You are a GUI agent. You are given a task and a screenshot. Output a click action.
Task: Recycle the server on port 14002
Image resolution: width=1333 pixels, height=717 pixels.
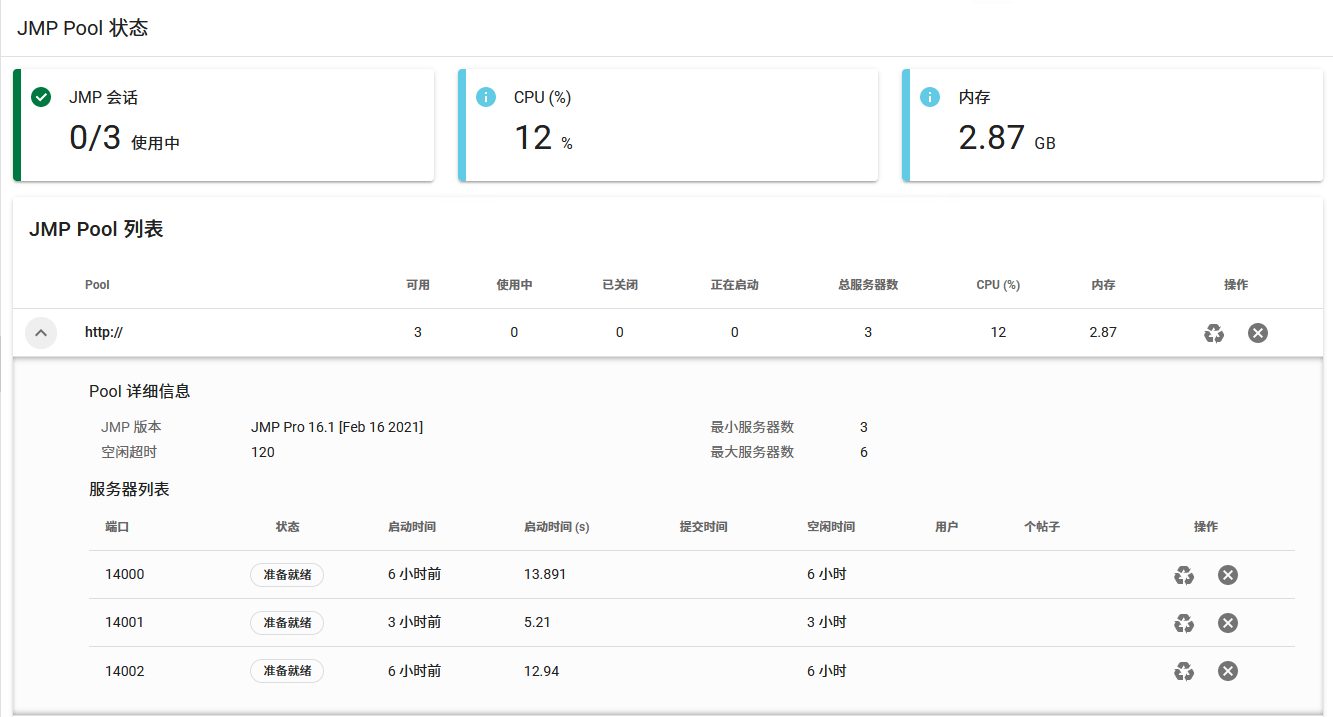coord(1184,671)
